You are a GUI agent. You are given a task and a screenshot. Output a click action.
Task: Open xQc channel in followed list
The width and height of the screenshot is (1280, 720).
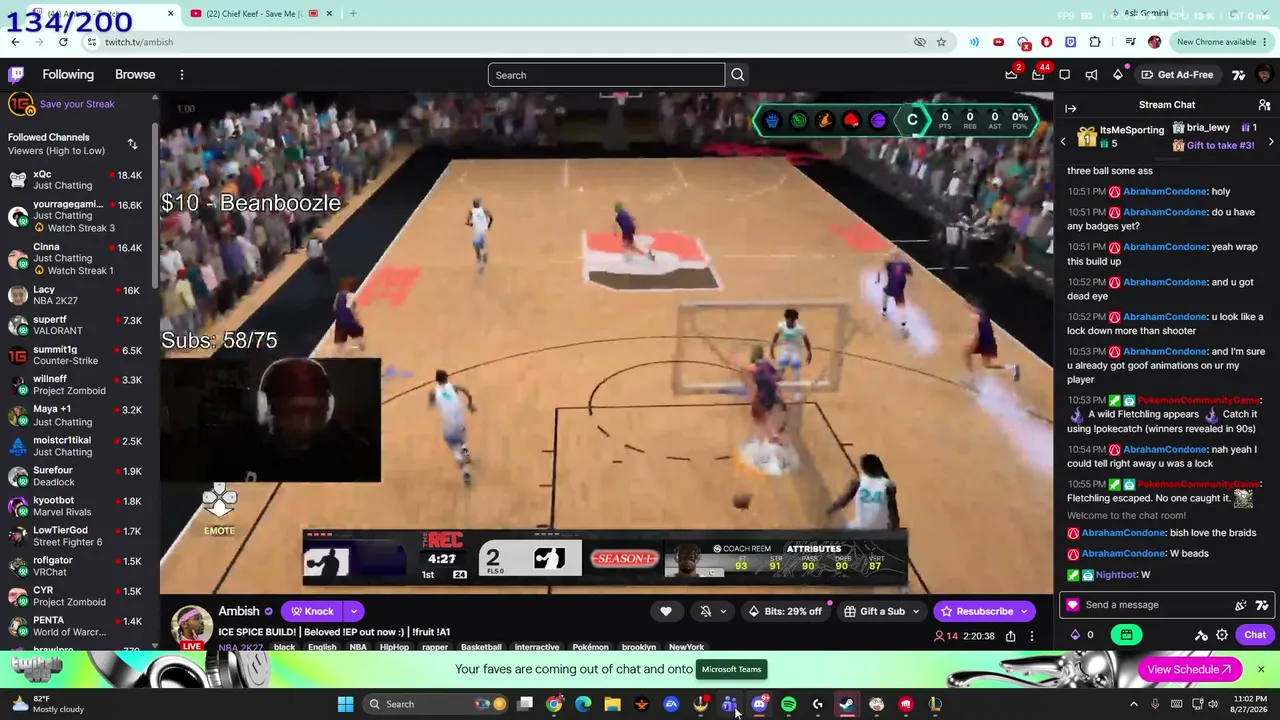tap(76, 180)
